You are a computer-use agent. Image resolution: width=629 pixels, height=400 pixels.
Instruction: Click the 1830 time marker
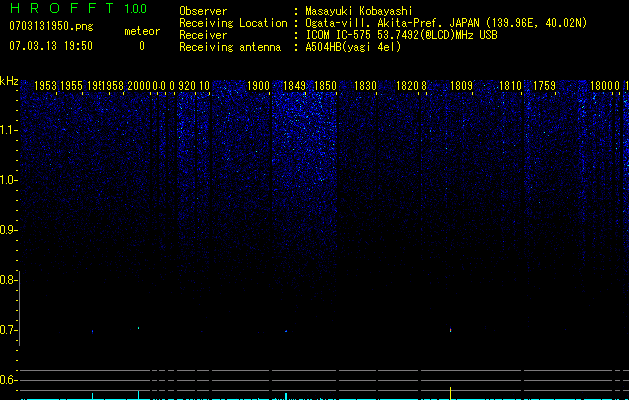click(x=365, y=85)
